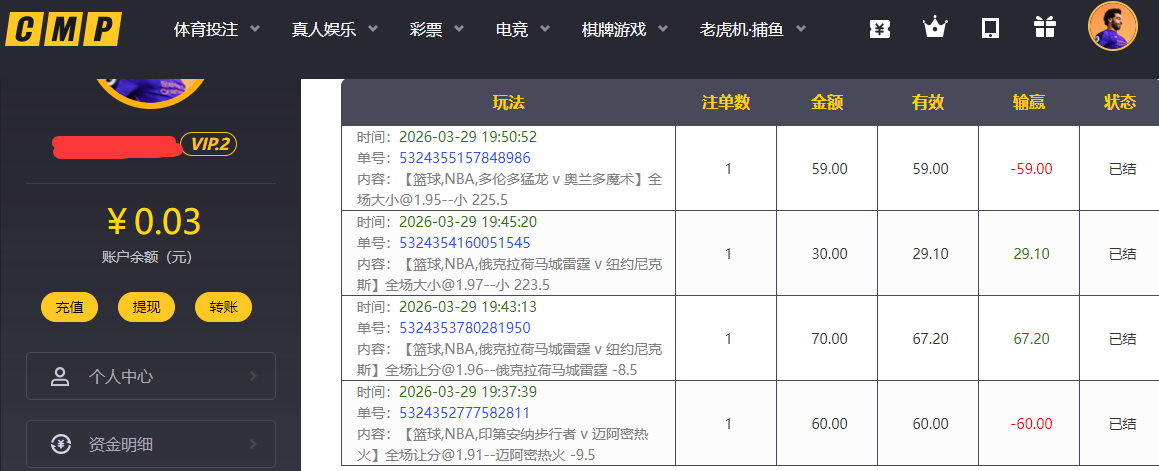Viewport: 1159px width, 471px height.
Task: Click 已结 status in the 60.00 row
Action: [x=1123, y=424]
